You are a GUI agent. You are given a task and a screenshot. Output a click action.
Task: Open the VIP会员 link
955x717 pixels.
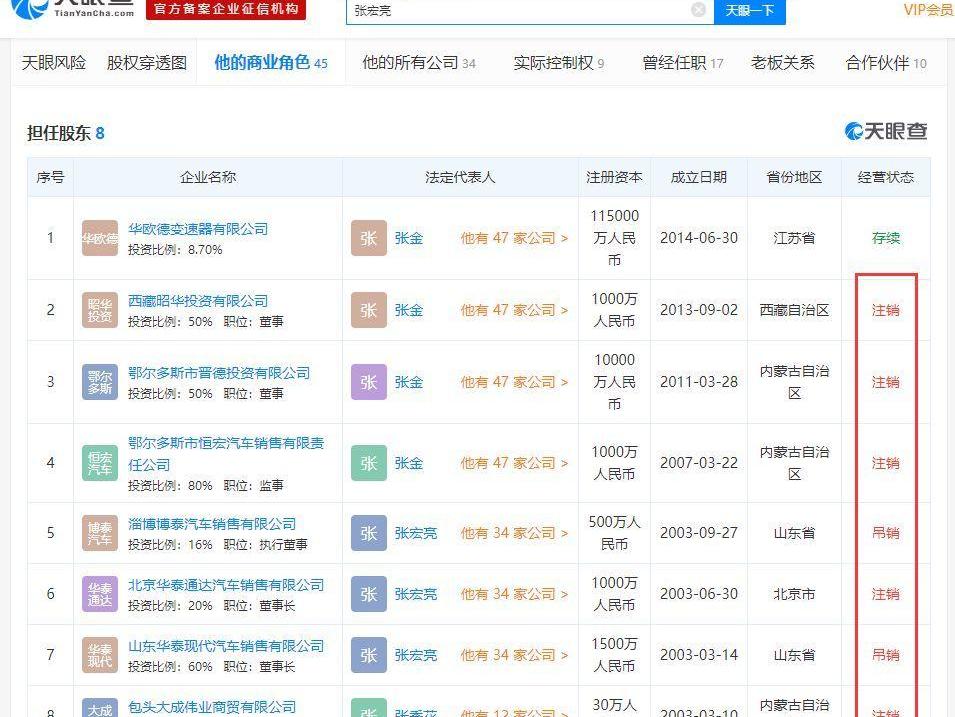pyautogui.click(x=928, y=10)
